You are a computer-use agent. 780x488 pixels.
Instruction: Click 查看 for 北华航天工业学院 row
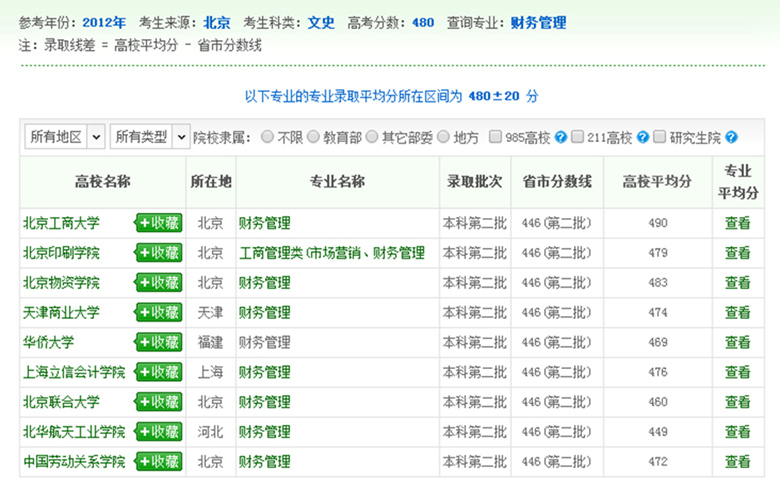[737, 432]
